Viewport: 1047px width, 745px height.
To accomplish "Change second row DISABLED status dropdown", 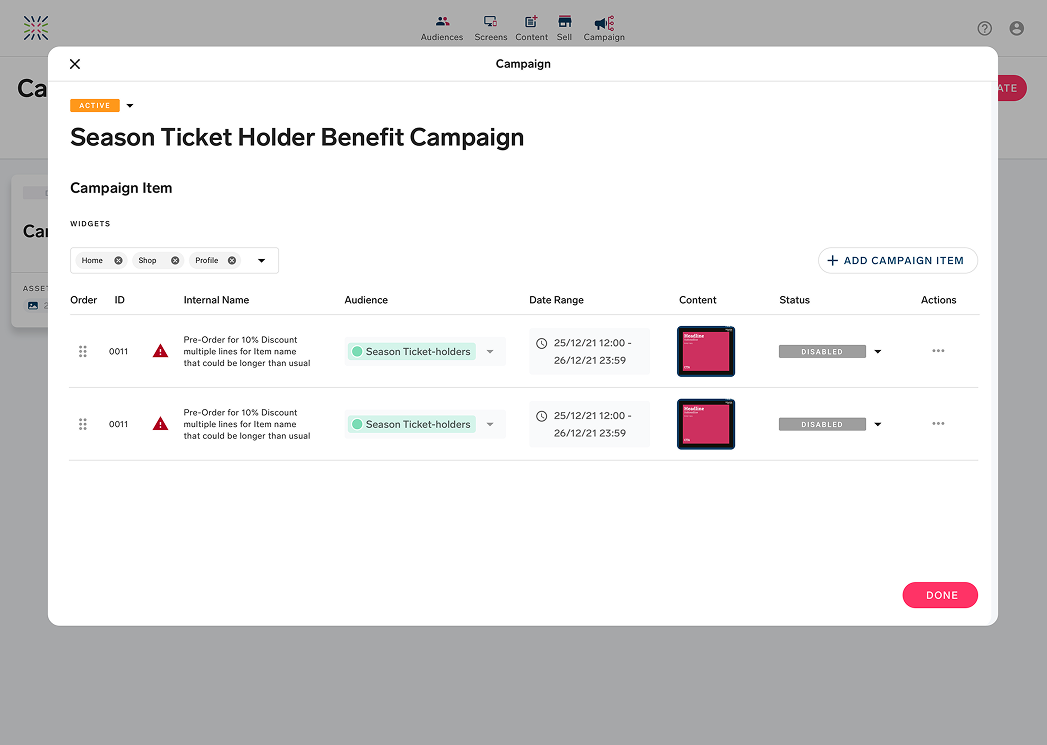I will coord(877,425).
